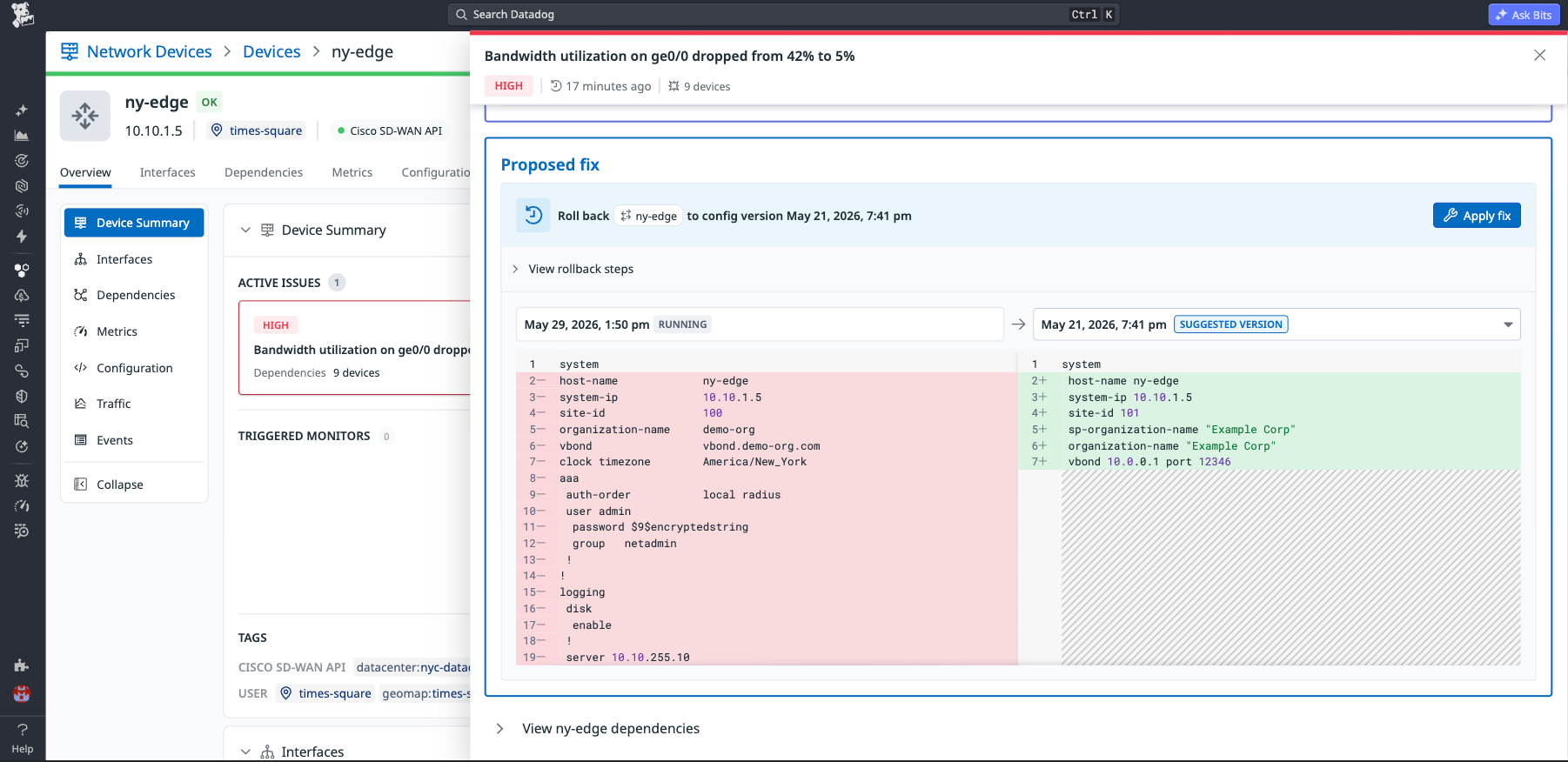This screenshot has height=762, width=1568.
Task: Click the gauge speedometer sidebar icon
Action: (x=22, y=505)
